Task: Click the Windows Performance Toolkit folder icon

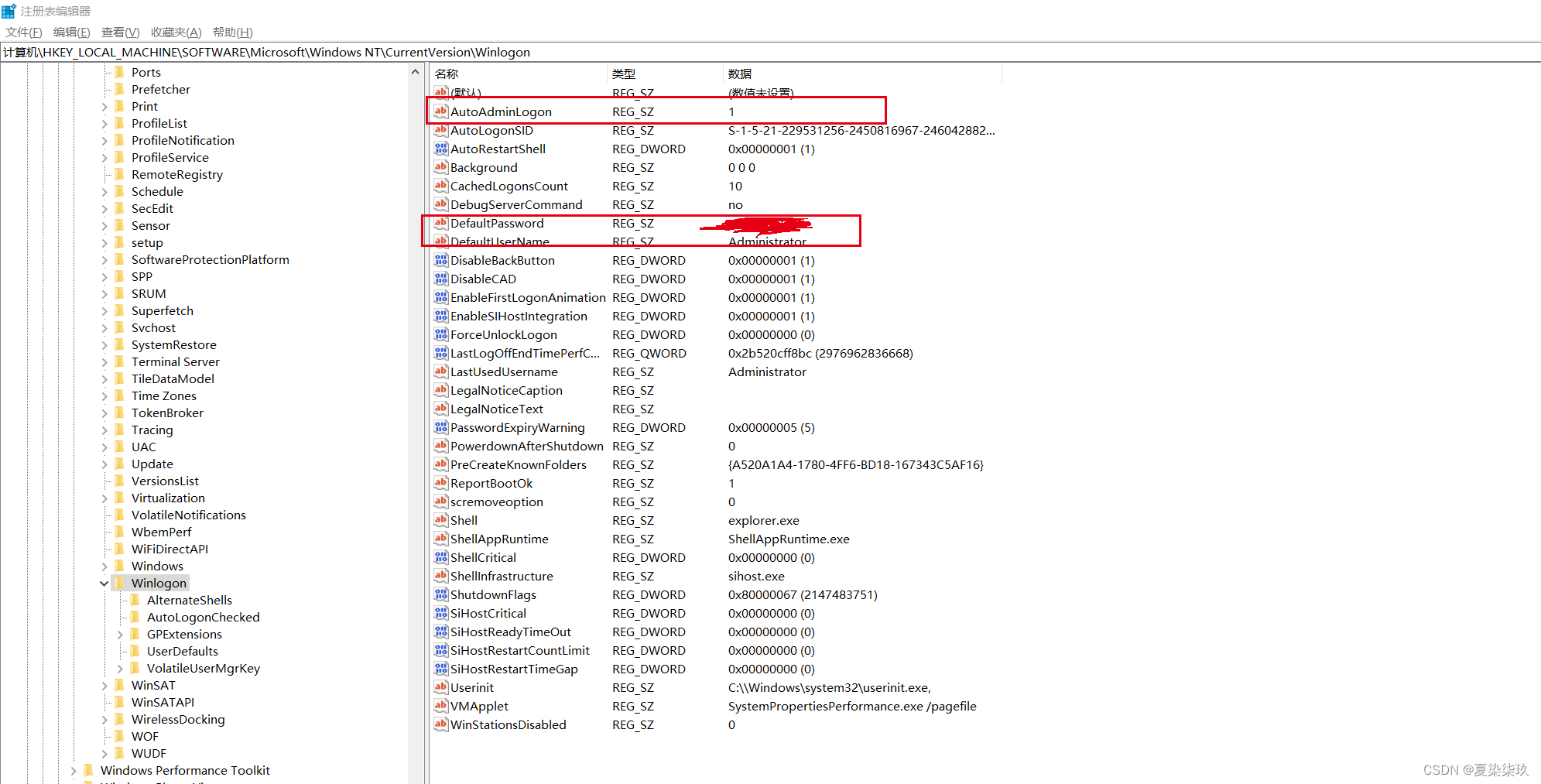Action: pyautogui.click(x=88, y=770)
